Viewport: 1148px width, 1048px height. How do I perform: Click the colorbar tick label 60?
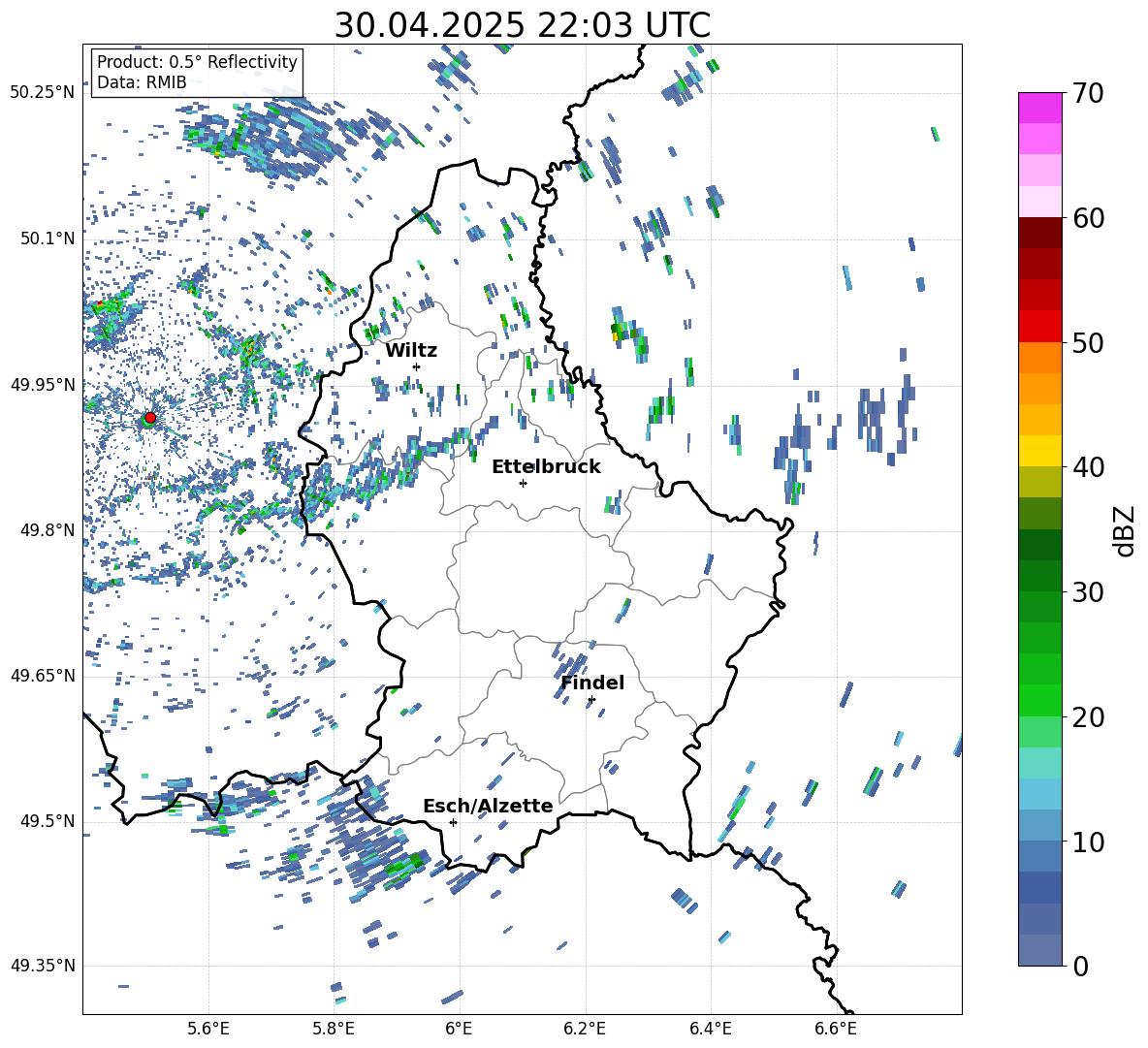[1088, 218]
